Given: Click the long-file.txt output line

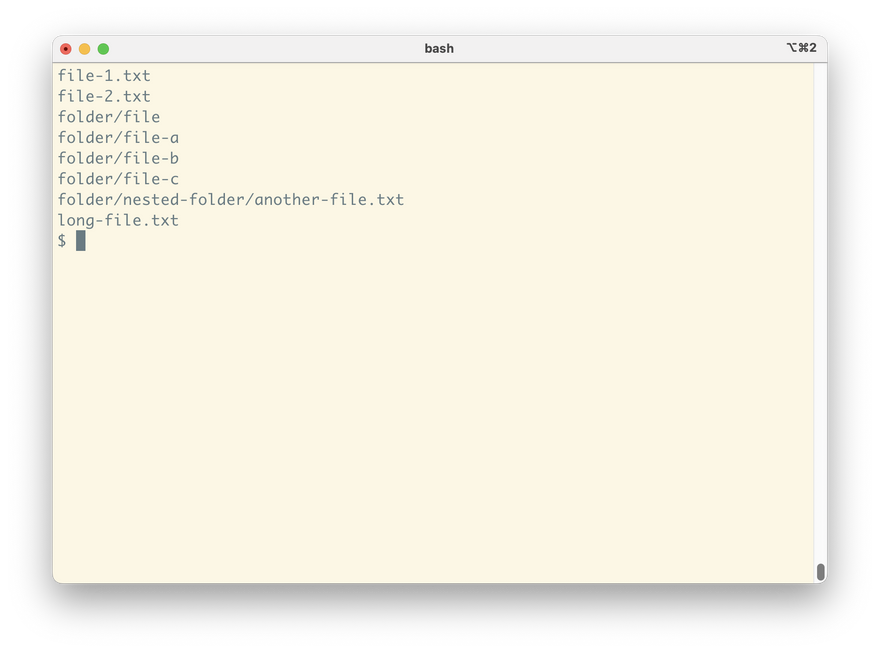Looking at the screenshot, I should (118, 220).
